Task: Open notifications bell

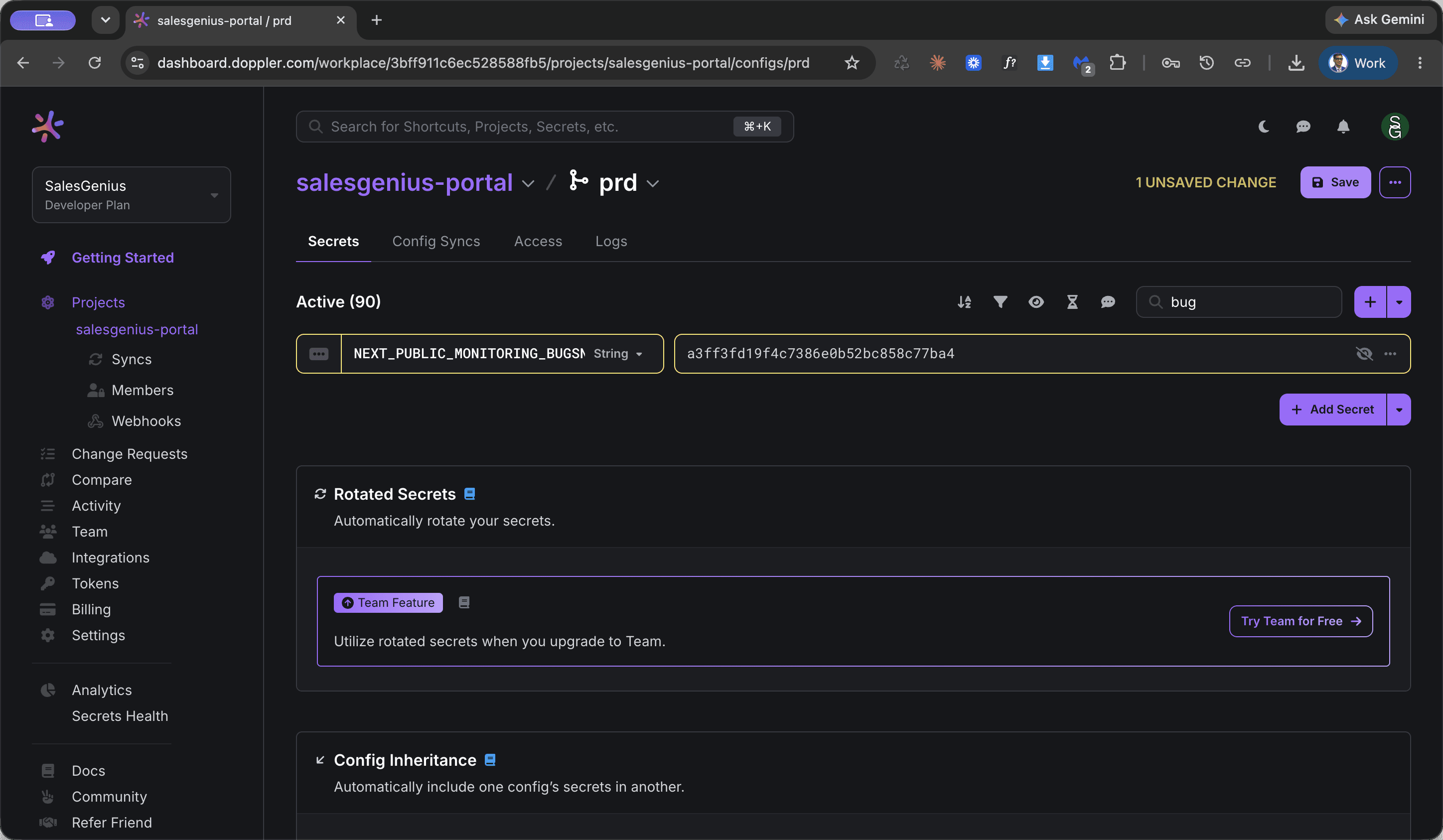Action: pyautogui.click(x=1343, y=127)
